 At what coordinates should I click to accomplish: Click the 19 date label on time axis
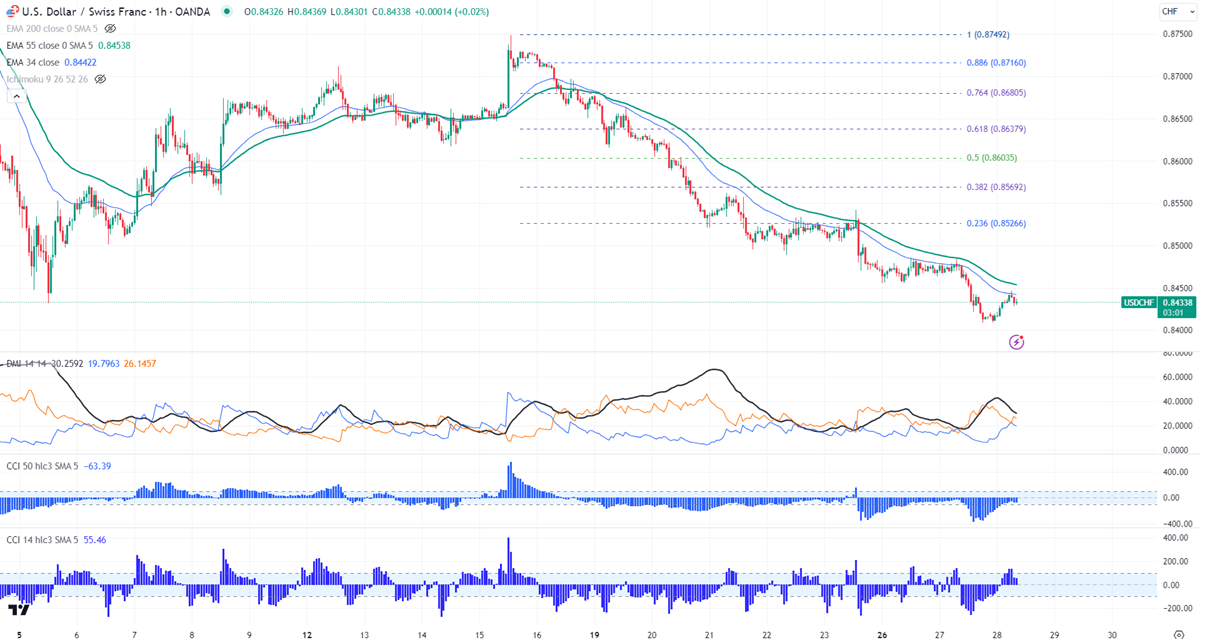pyautogui.click(x=594, y=633)
